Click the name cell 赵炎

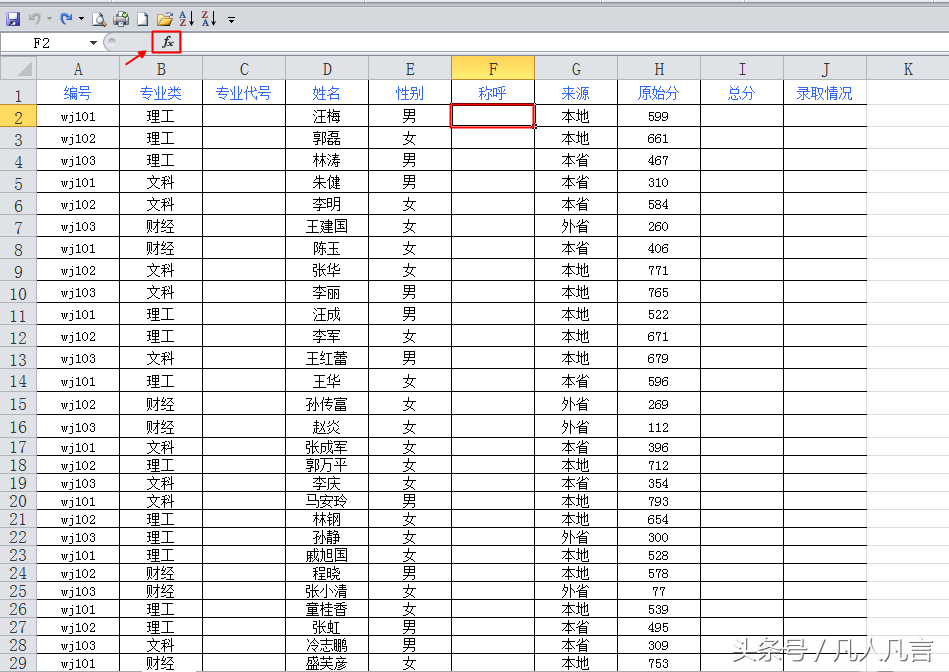[327, 427]
